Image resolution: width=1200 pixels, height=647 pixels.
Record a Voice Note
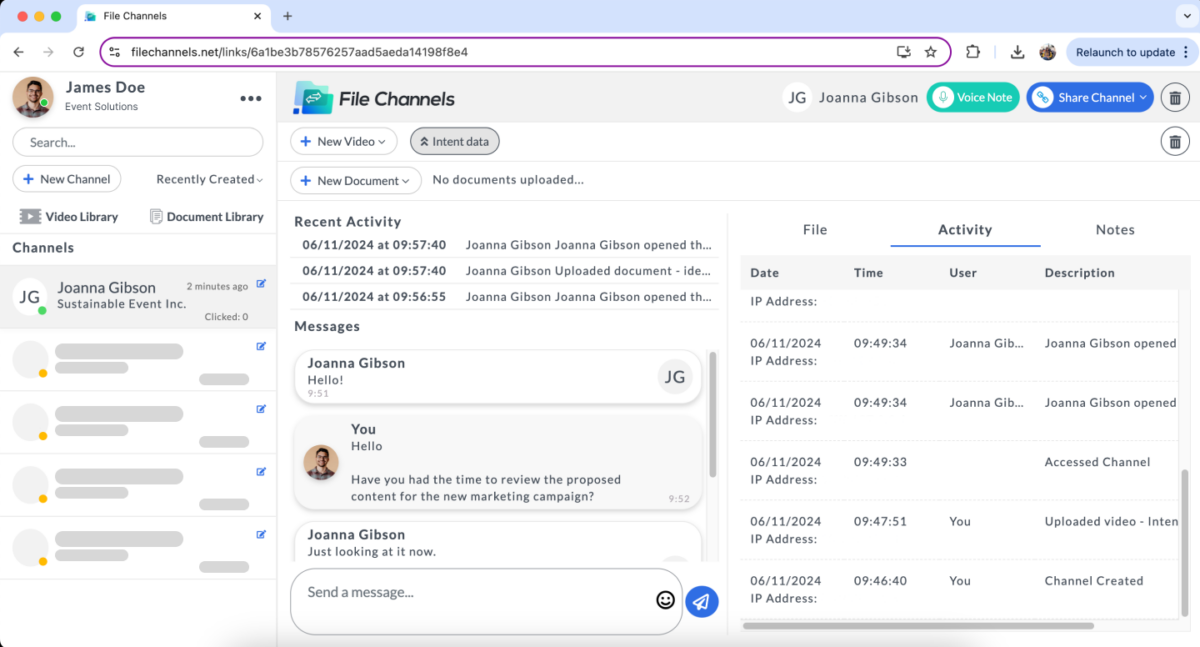pyautogui.click(x=973, y=97)
